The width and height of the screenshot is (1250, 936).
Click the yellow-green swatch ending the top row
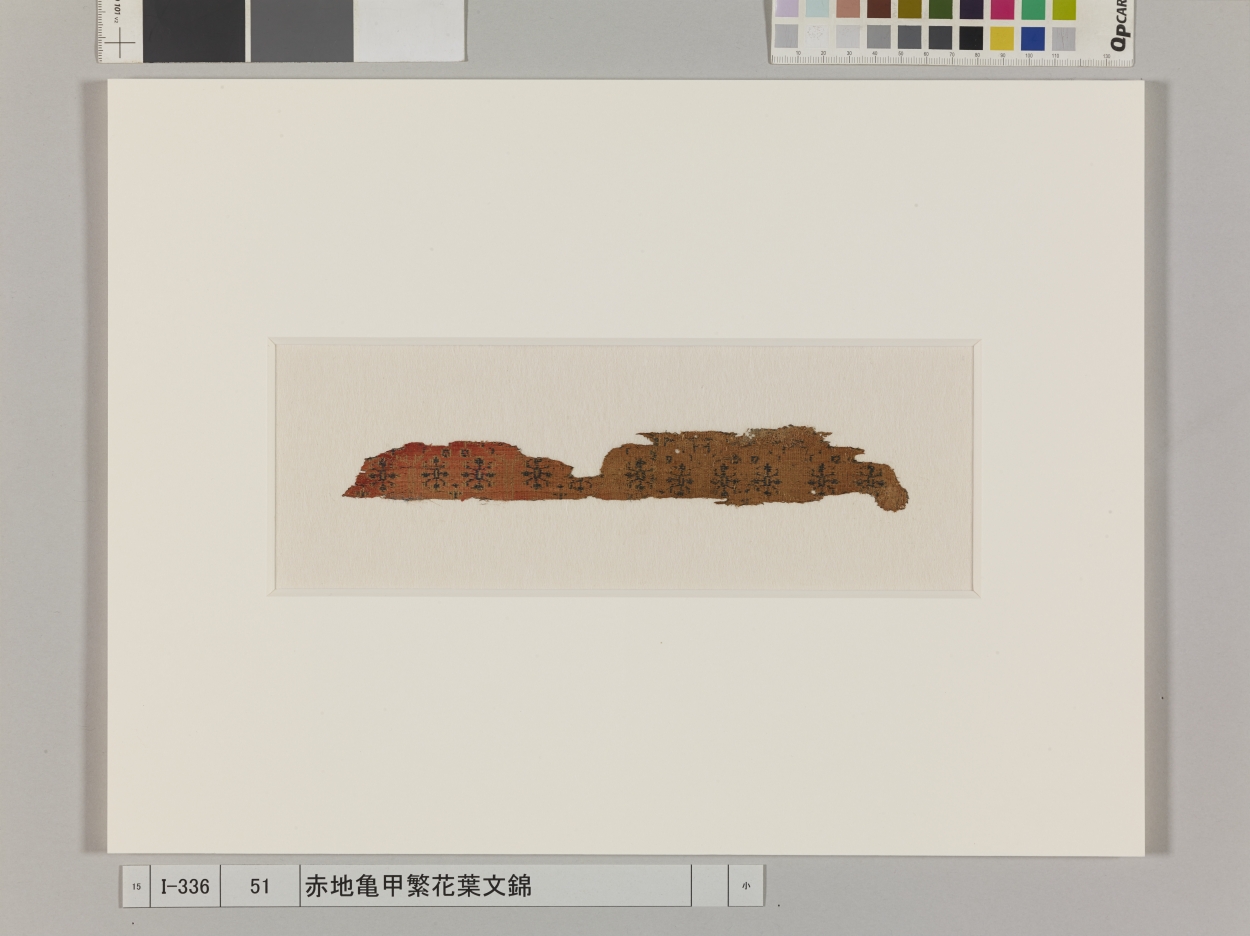1064,8
